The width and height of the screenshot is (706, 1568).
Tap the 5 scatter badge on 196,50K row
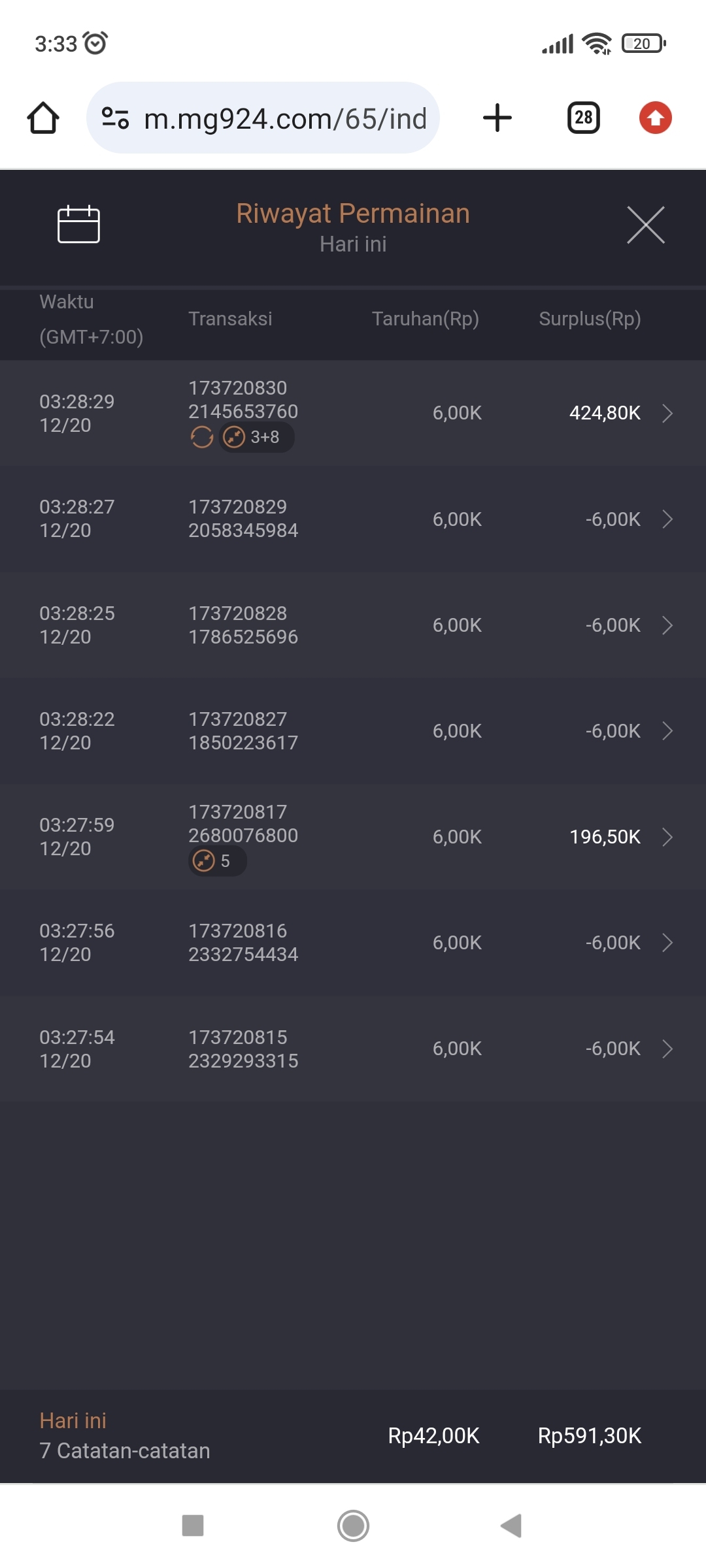tap(217, 861)
